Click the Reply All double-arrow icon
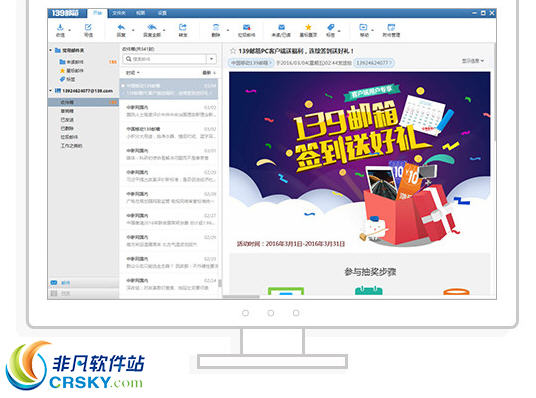The height and width of the screenshot is (398, 536). [152, 27]
